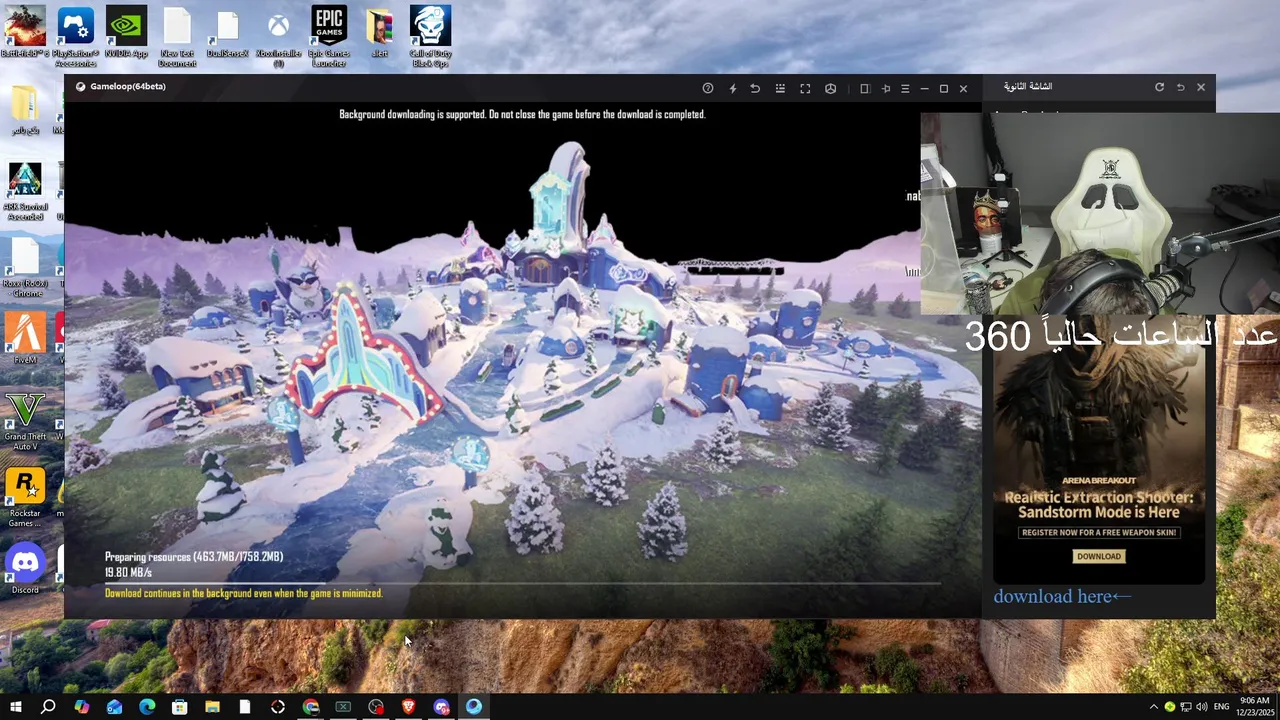Click the yellow 'Download continues in the background' text
Screen dimensions: 1280x720
pyautogui.click(x=244, y=593)
